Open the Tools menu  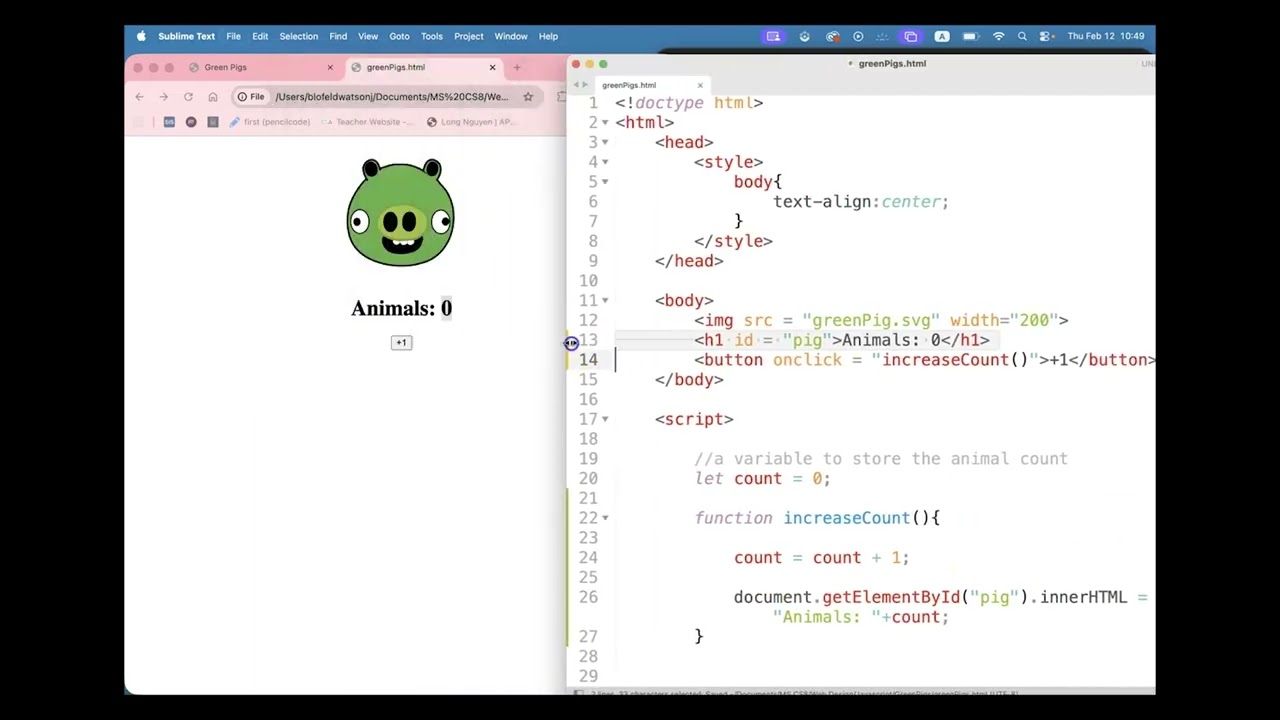coord(431,36)
